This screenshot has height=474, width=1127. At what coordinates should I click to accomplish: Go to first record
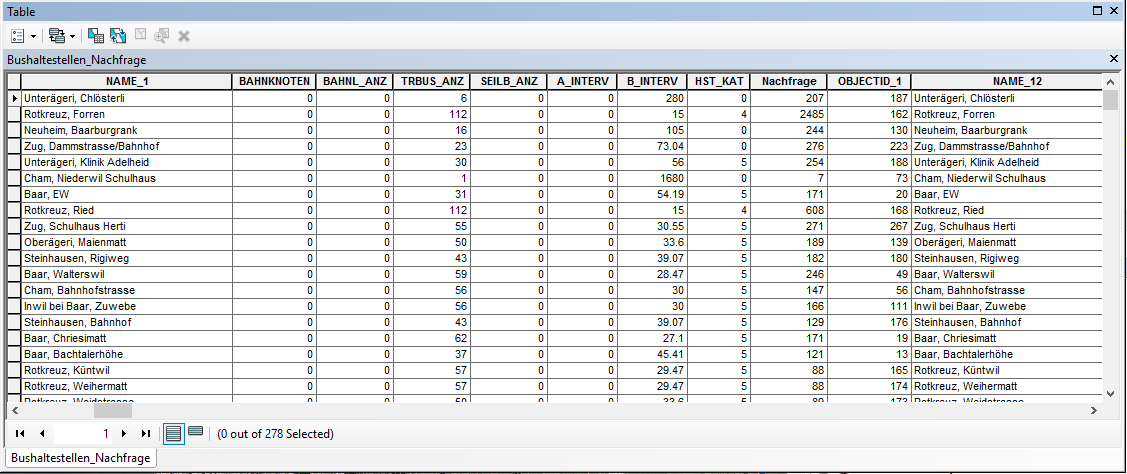20,434
